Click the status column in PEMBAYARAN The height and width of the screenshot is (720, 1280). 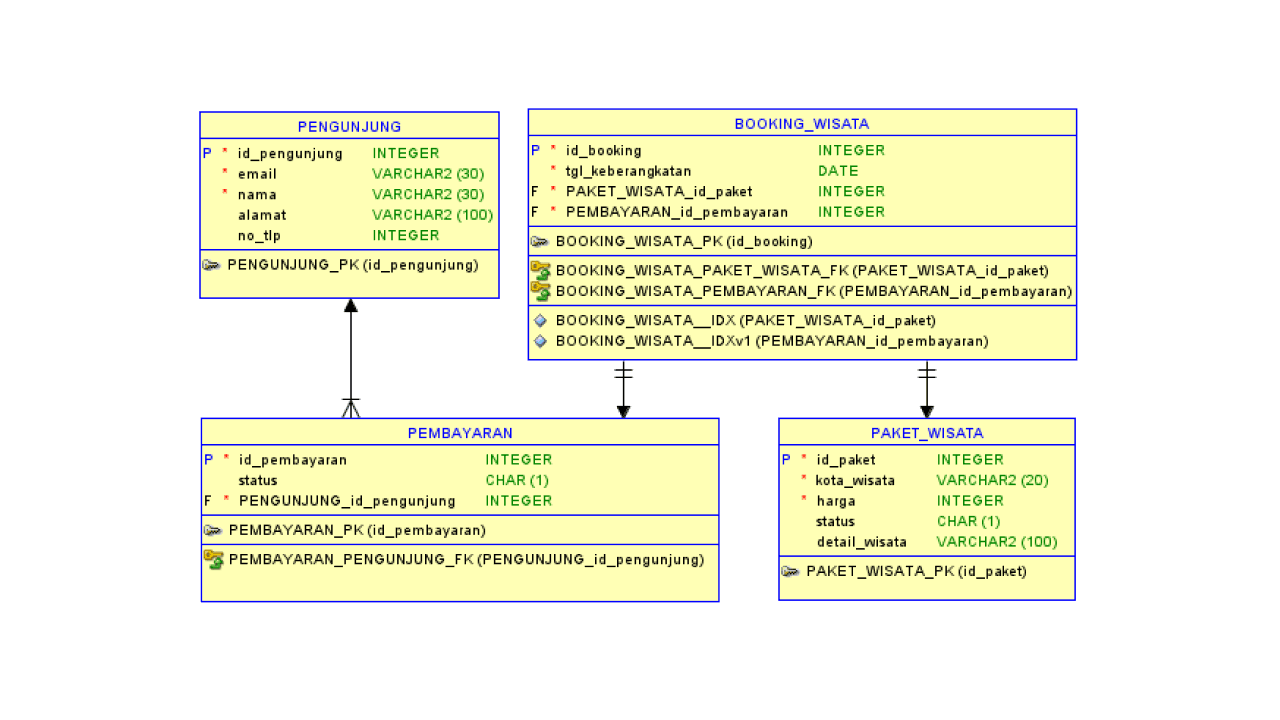click(x=258, y=480)
